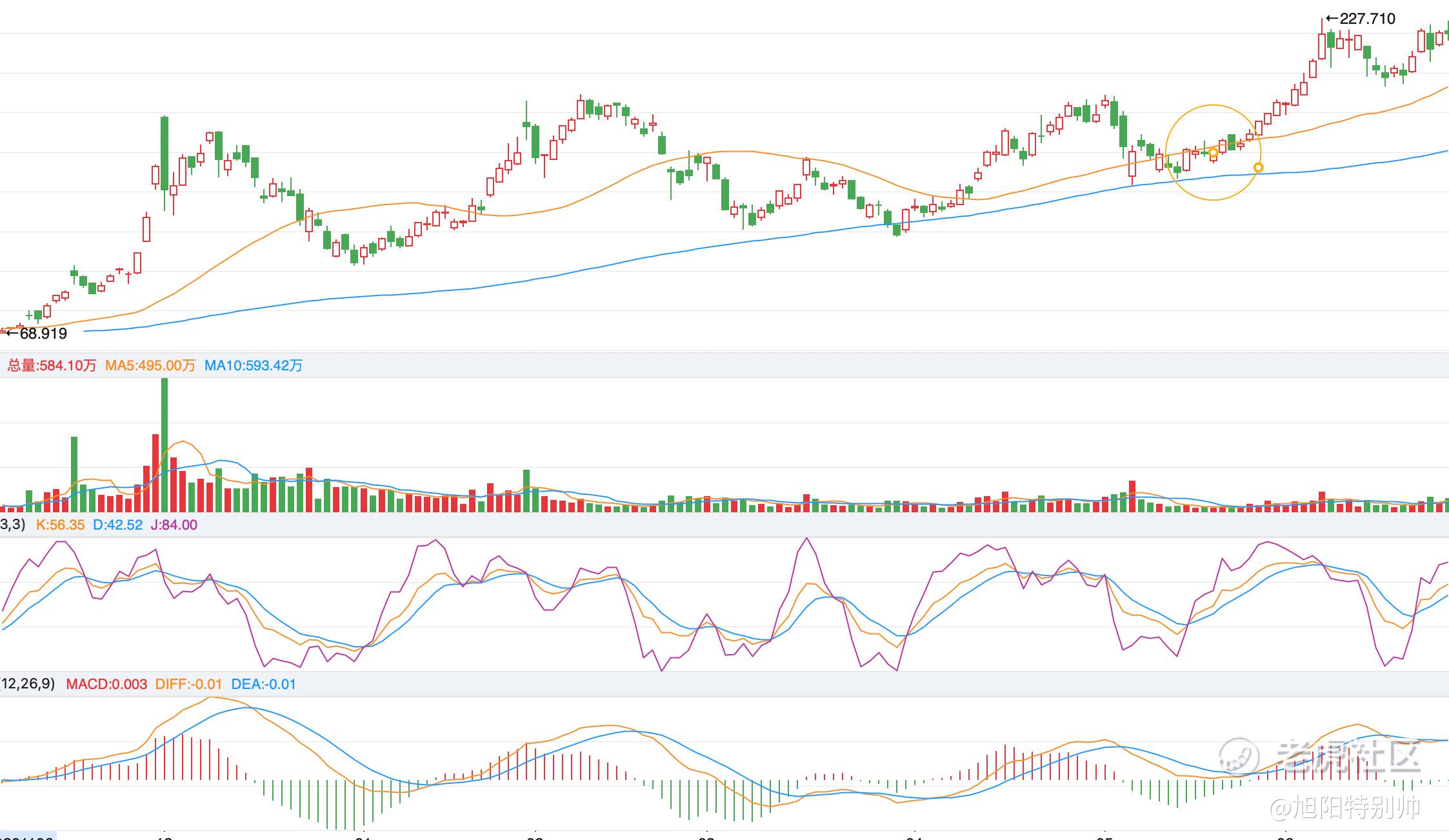Click the 227.710 high price label

click(x=1367, y=19)
